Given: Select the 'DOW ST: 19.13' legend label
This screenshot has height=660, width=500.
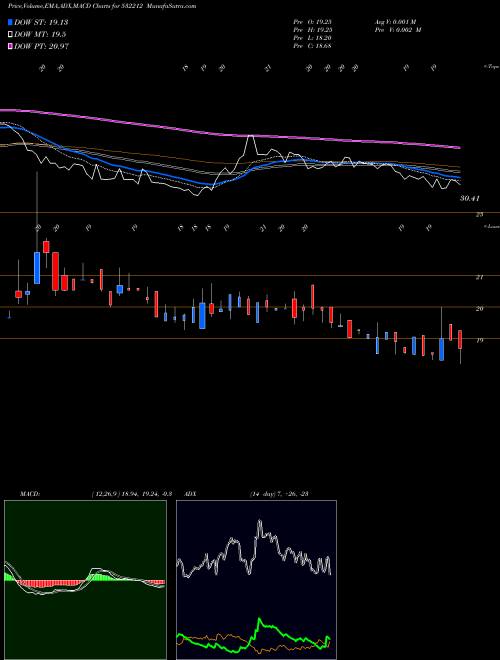Looking at the screenshot, I should tap(41, 22).
